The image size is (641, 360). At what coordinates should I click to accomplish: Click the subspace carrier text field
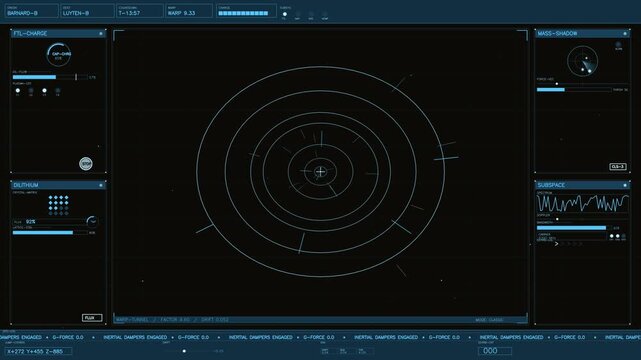(x=572, y=237)
